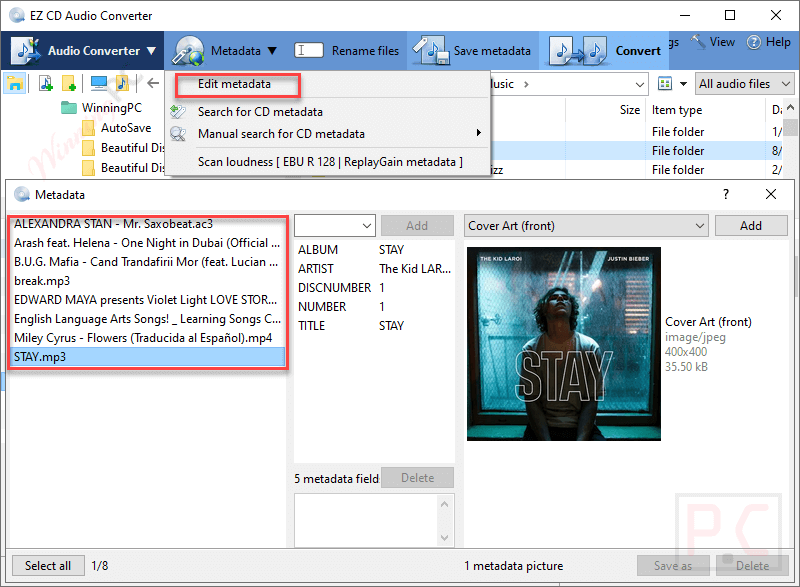Click the View tools icon
The image size is (800, 587).
pos(698,42)
